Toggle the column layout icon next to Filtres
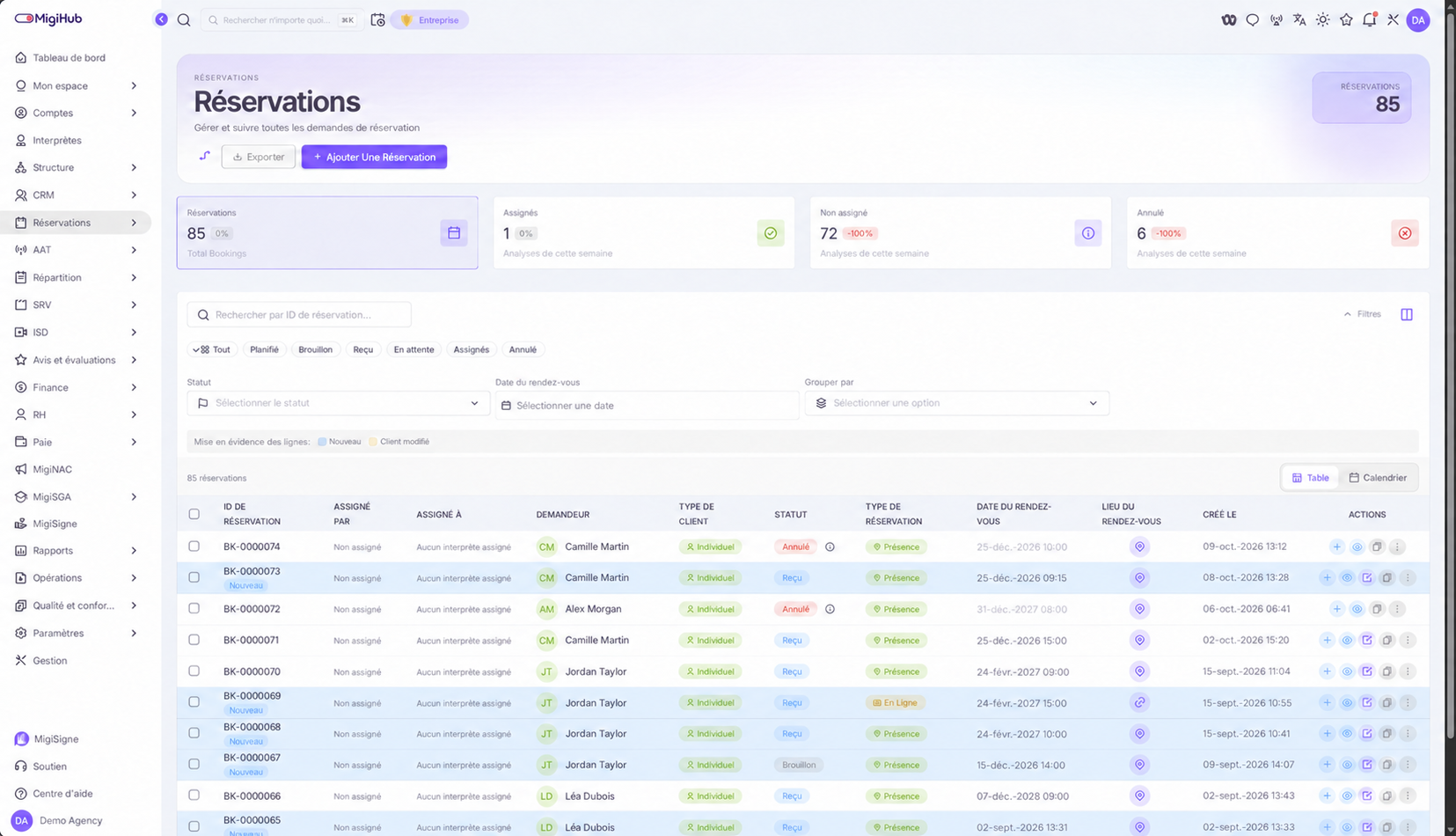Image resolution: width=1456 pixels, height=836 pixels. pyautogui.click(x=1407, y=314)
